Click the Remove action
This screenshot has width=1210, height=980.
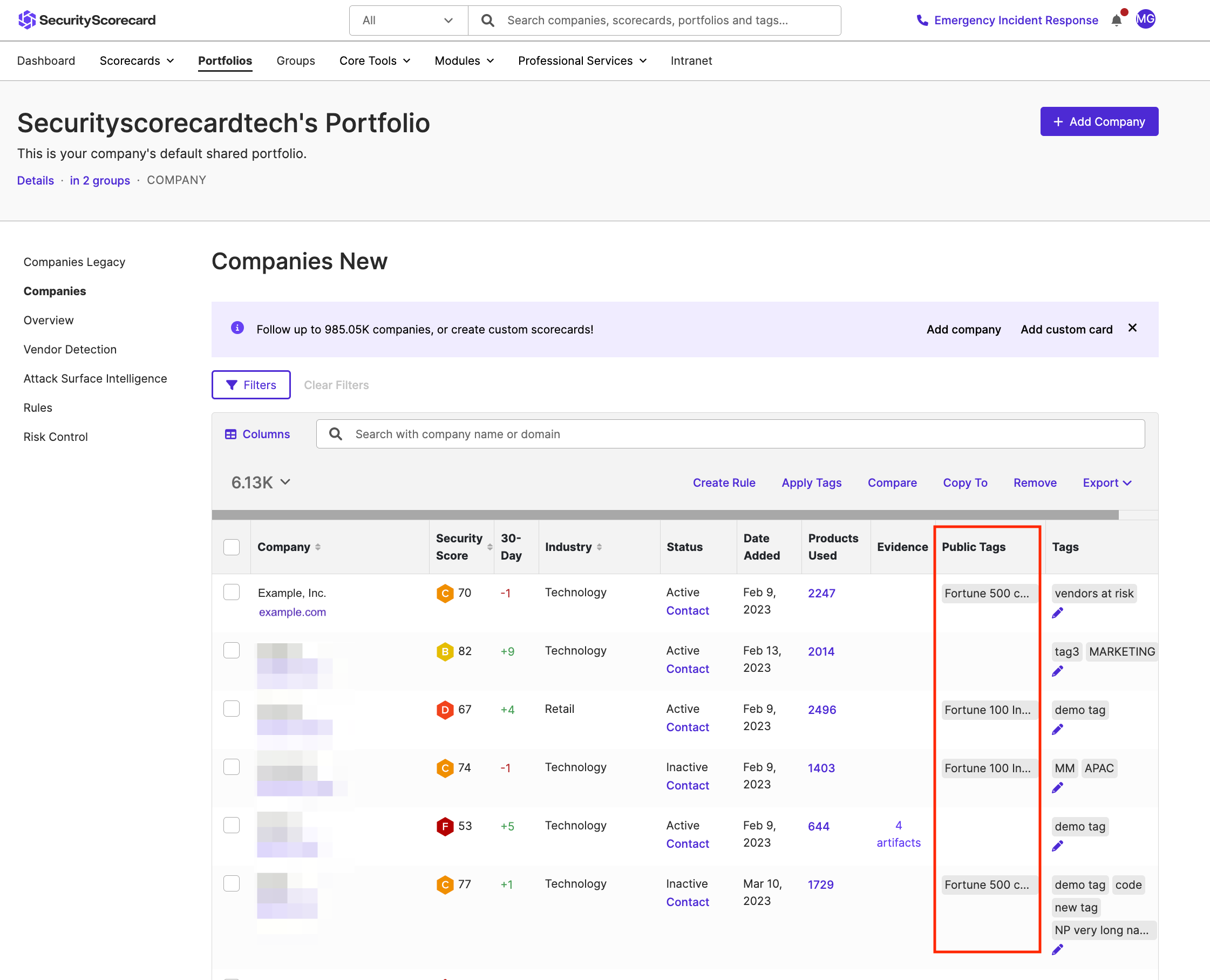(1035, 483)
